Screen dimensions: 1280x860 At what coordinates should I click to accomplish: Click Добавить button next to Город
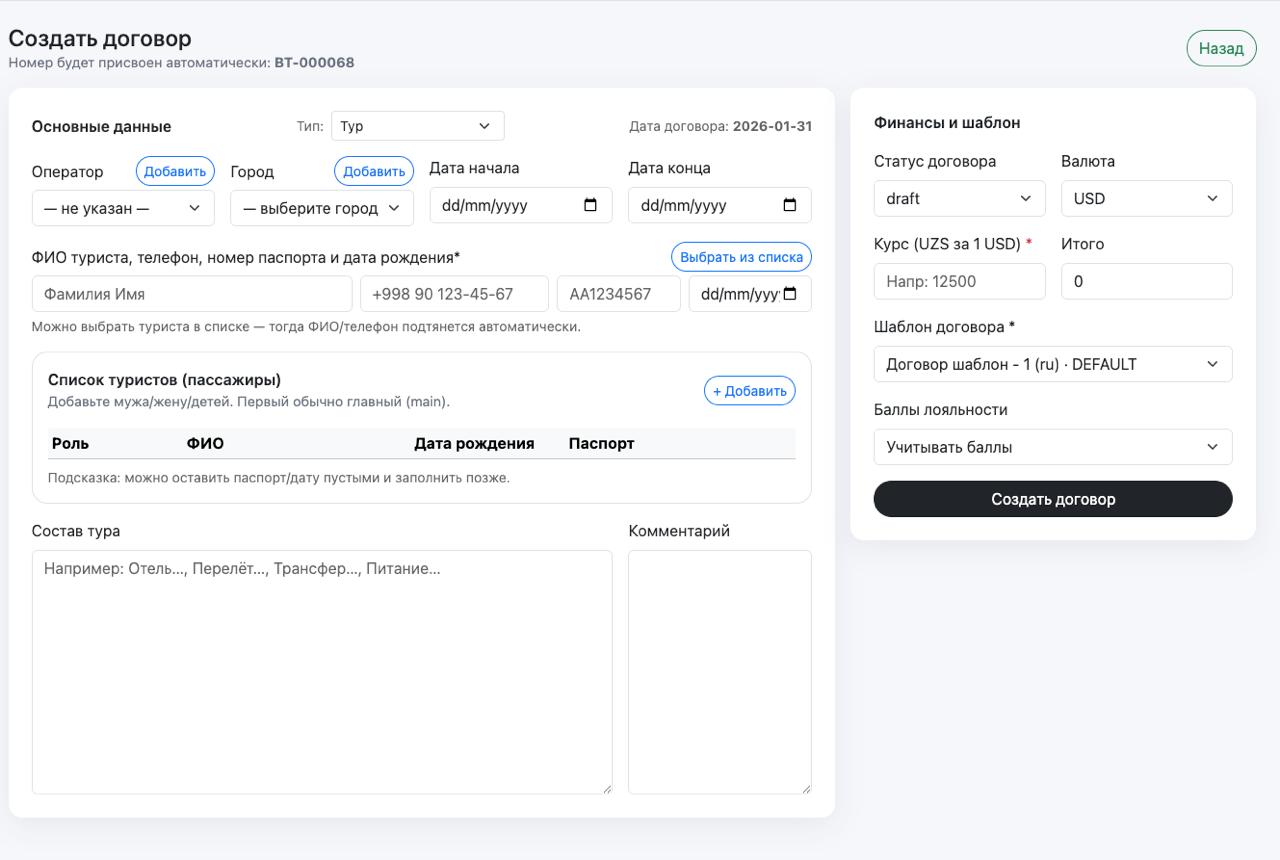(374, 171)
